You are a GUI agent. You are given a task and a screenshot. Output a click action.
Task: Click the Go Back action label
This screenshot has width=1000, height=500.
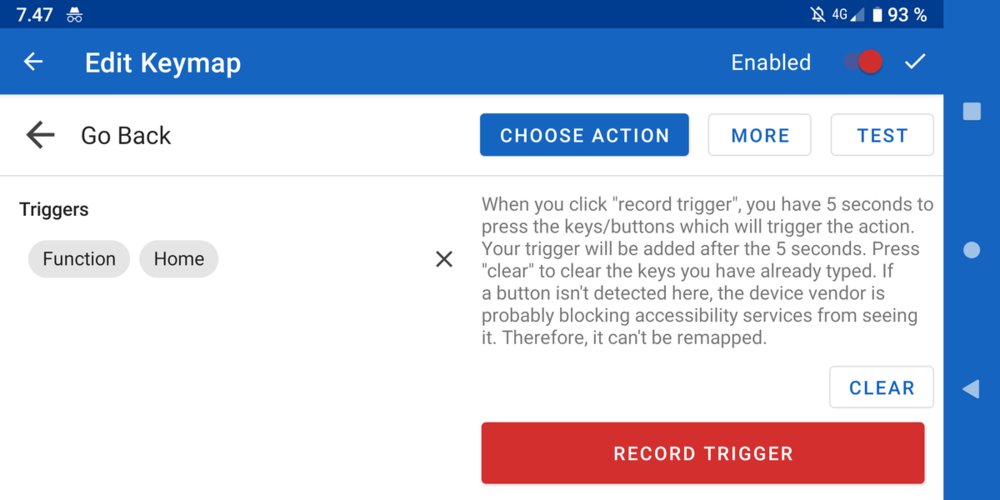click(126, 136)
